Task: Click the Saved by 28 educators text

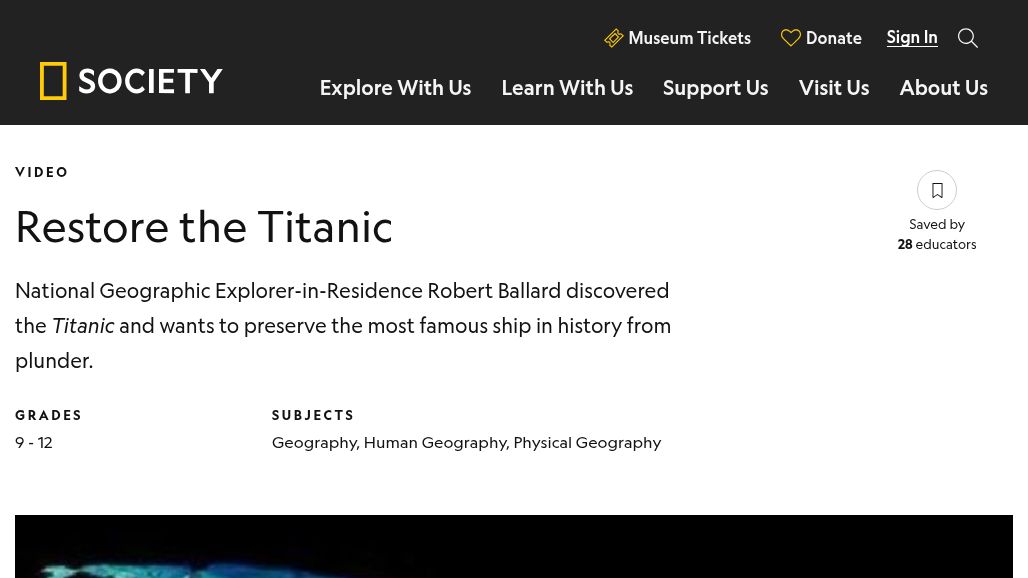Action: pos(937,234)
